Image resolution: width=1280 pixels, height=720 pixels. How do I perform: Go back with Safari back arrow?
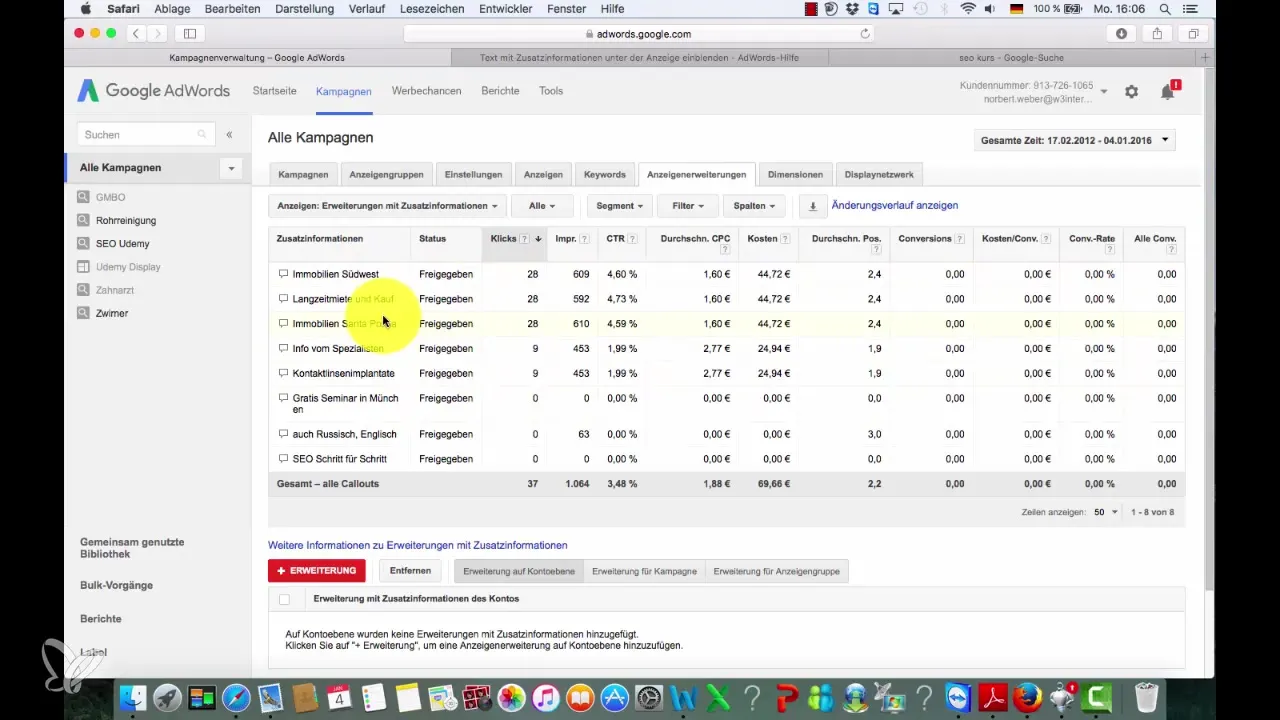click(x=136, y=33)
